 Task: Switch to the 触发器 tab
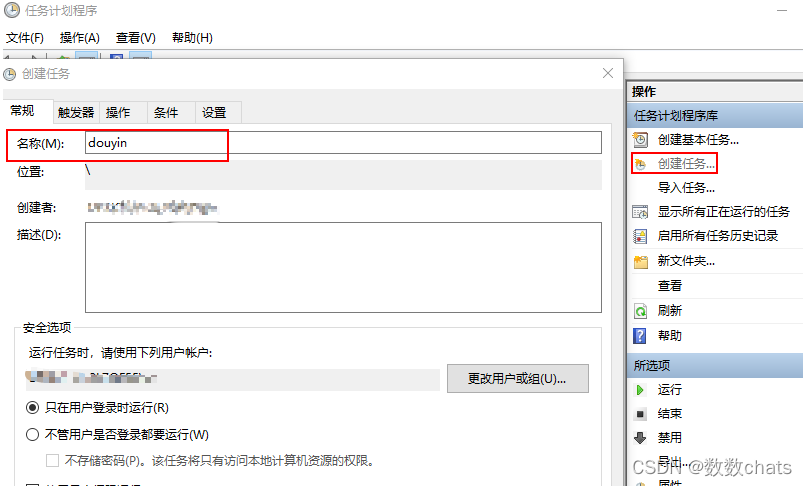pyautogui.click(x=76, y=112)
